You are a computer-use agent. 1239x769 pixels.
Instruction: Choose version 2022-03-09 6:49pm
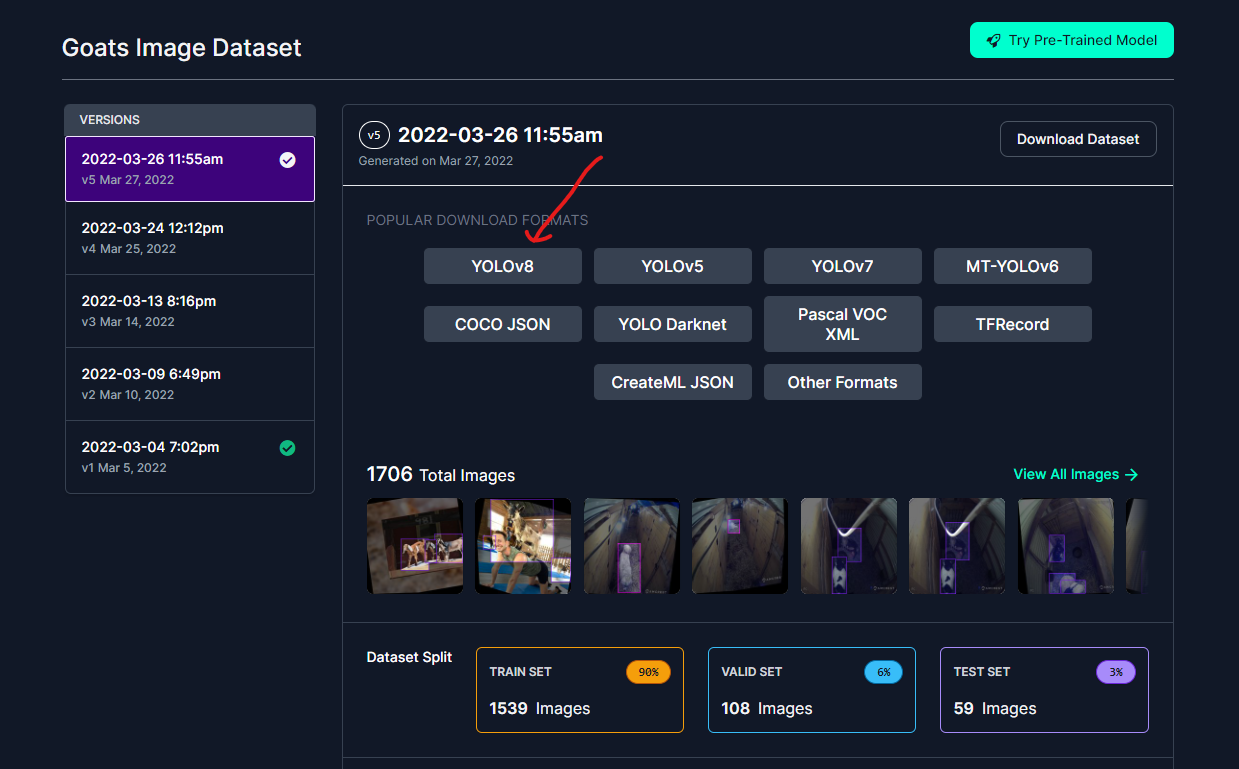[x=190, y=384]
